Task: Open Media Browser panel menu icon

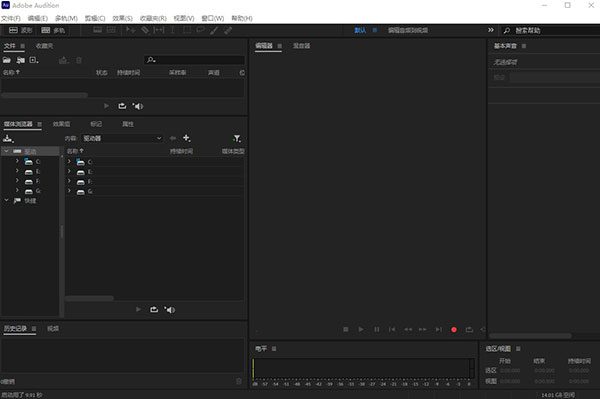Action: [39, 124]
